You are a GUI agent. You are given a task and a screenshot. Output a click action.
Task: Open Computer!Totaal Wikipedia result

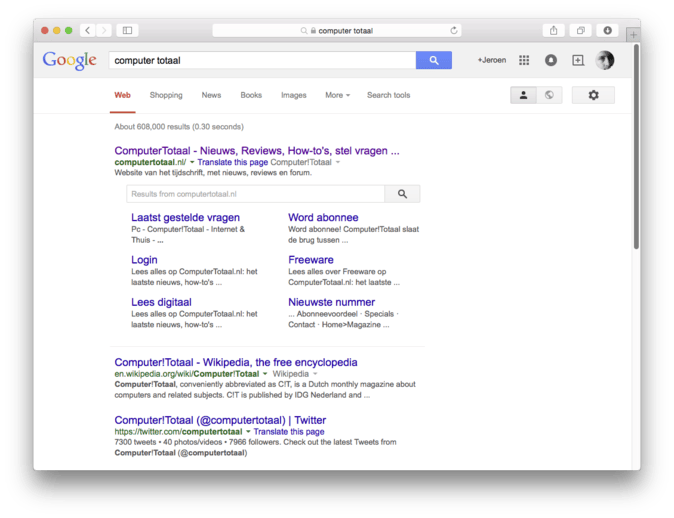(236, 362)
